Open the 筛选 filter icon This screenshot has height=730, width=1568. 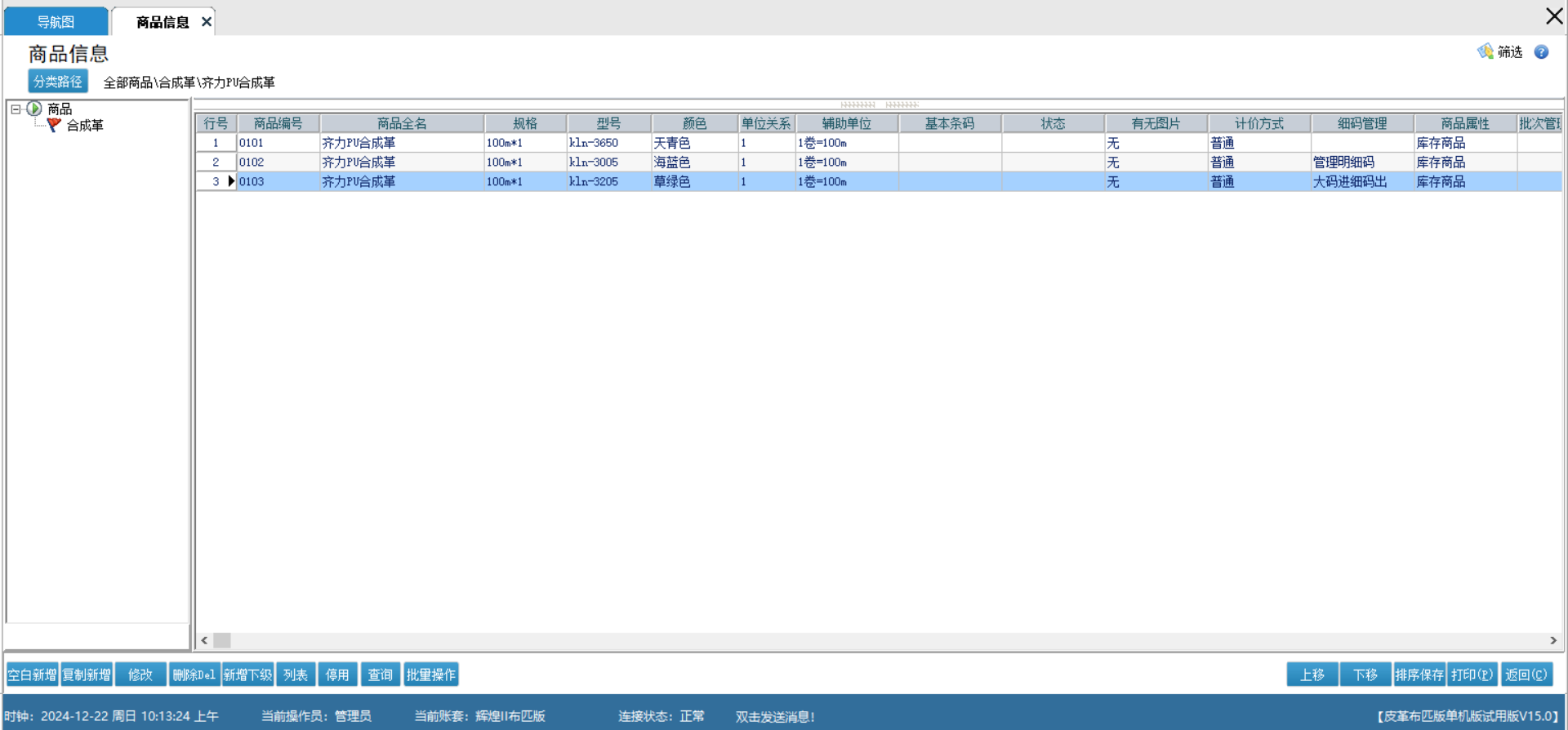[1486, 52]
